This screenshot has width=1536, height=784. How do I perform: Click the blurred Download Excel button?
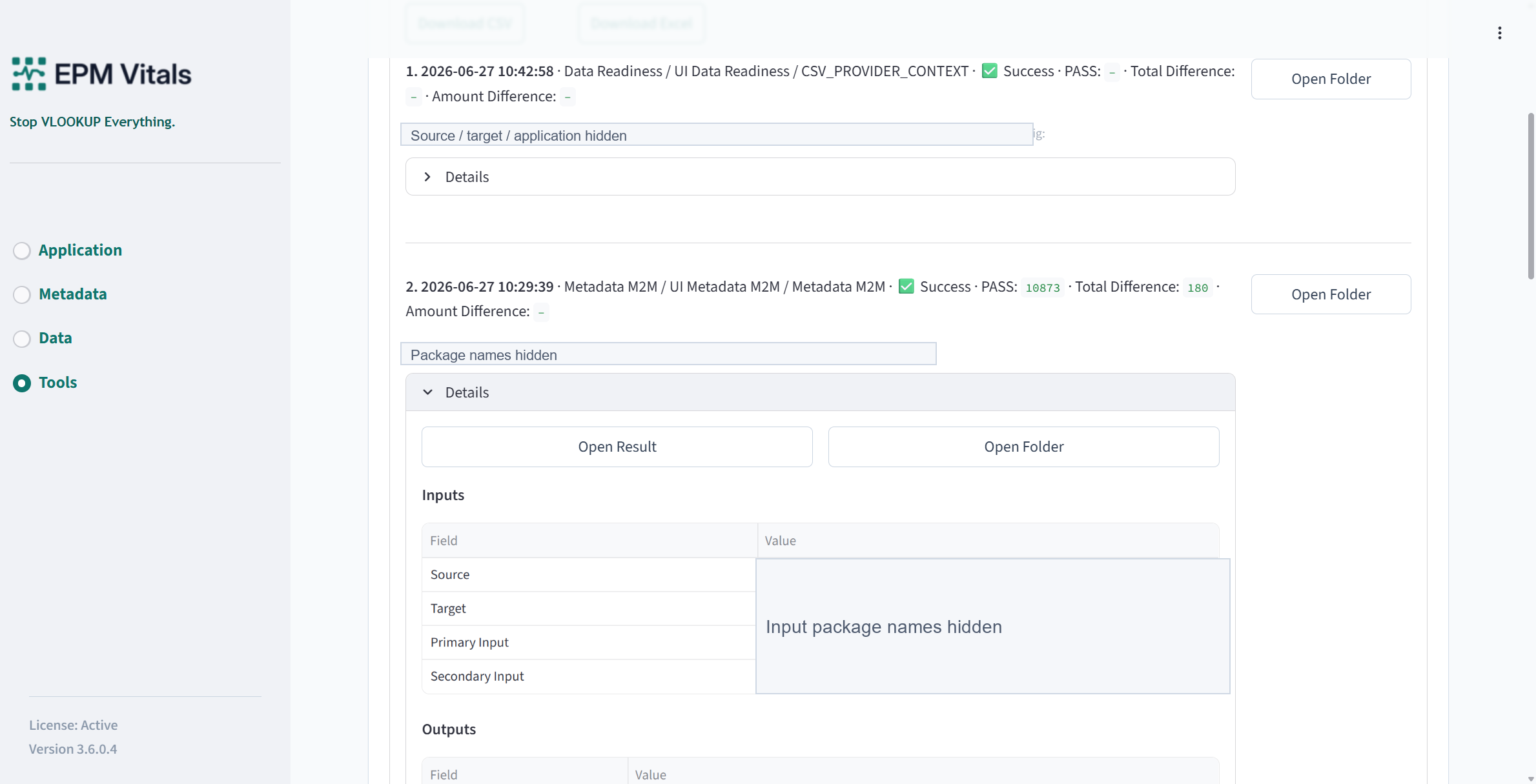point(641,23)
